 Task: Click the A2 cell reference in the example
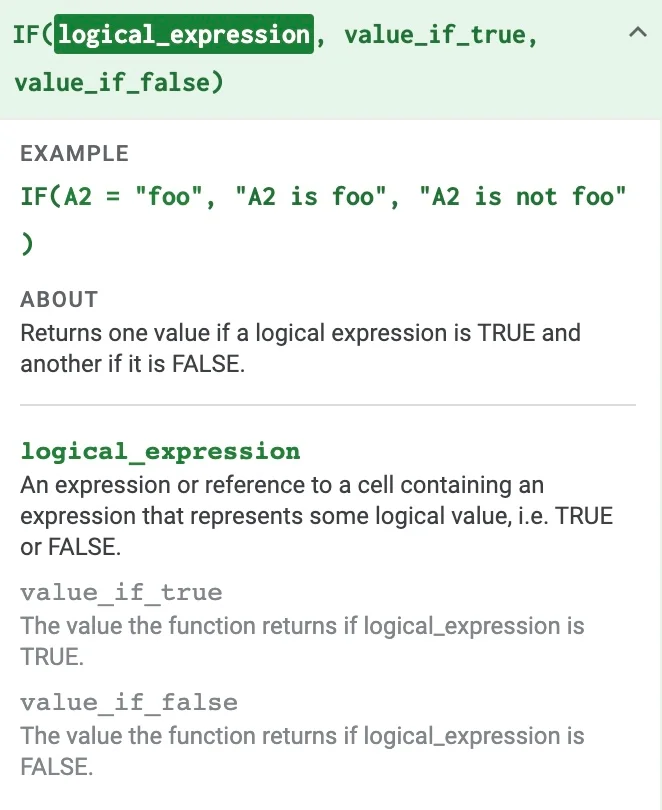coord(78,196)
